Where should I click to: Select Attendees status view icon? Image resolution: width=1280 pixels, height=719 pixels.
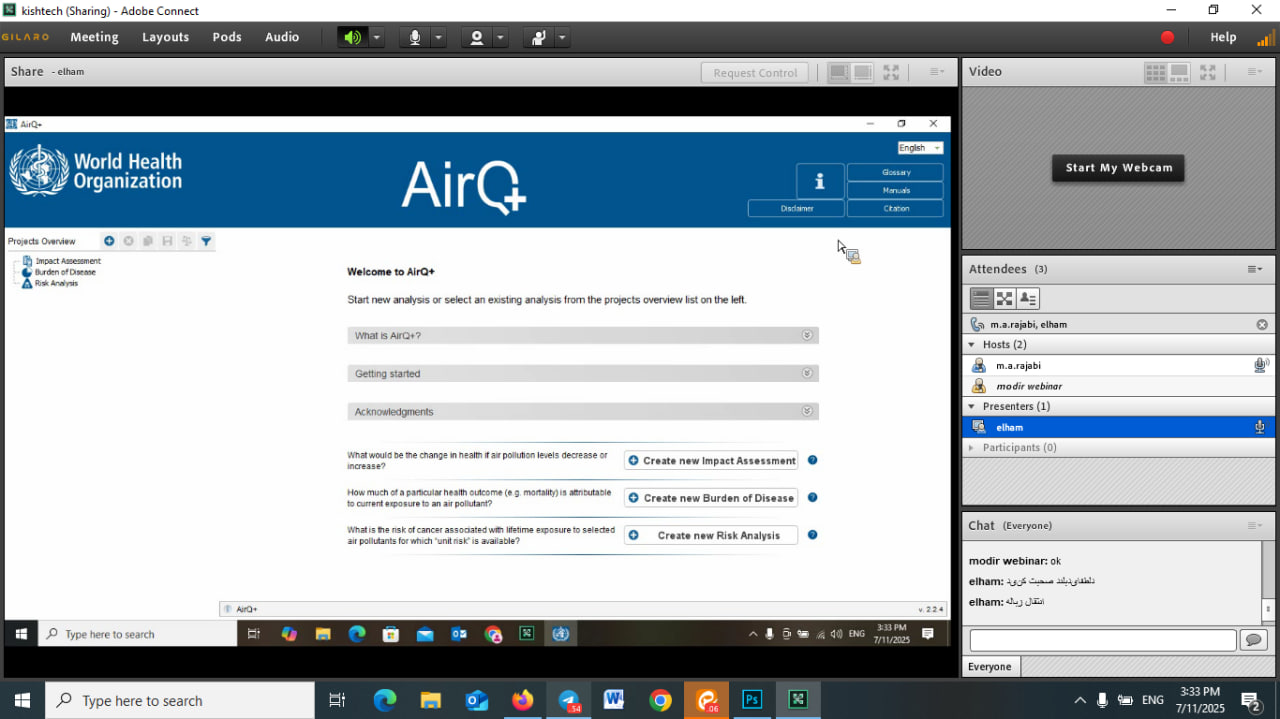(x=1027, y=298)
